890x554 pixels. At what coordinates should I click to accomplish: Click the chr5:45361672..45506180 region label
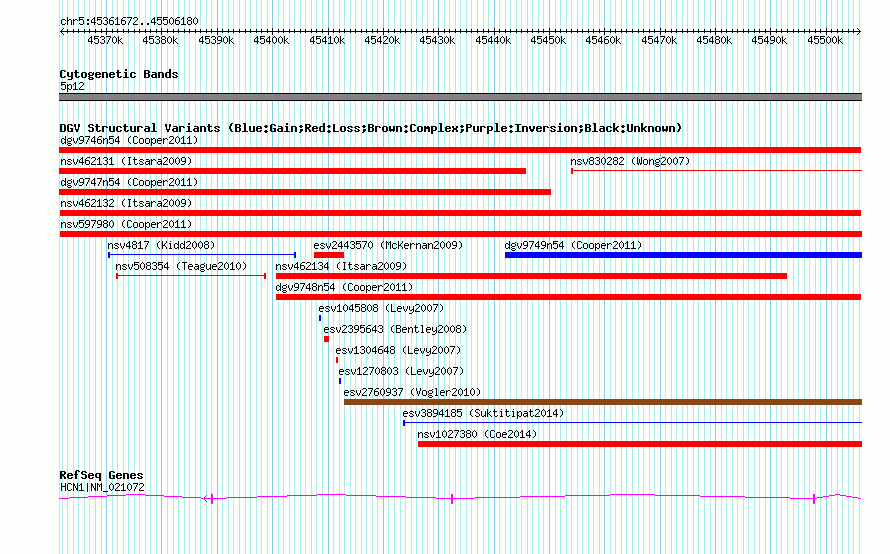(129, 21)
